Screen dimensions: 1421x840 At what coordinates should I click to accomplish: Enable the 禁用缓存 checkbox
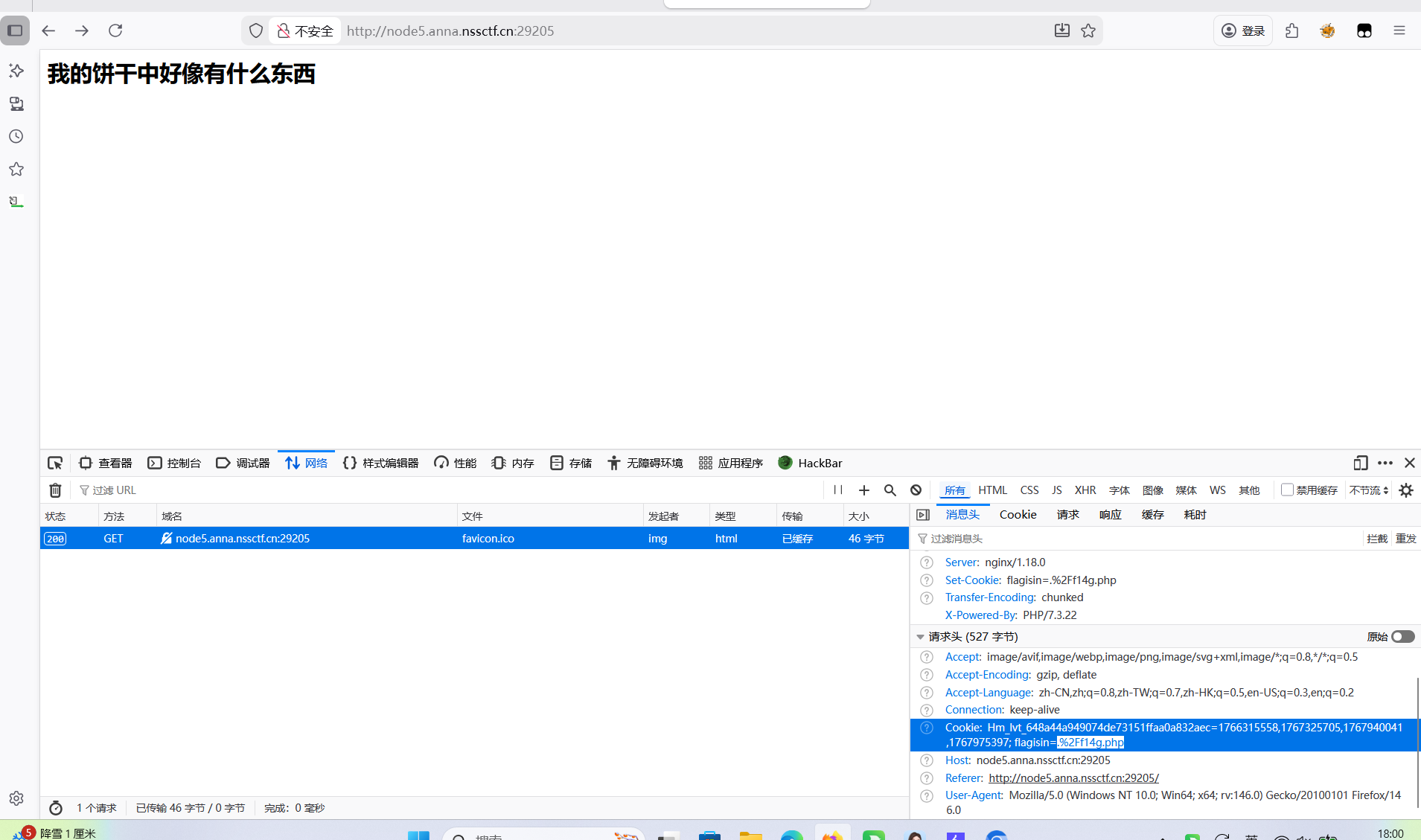point(1287,490)
